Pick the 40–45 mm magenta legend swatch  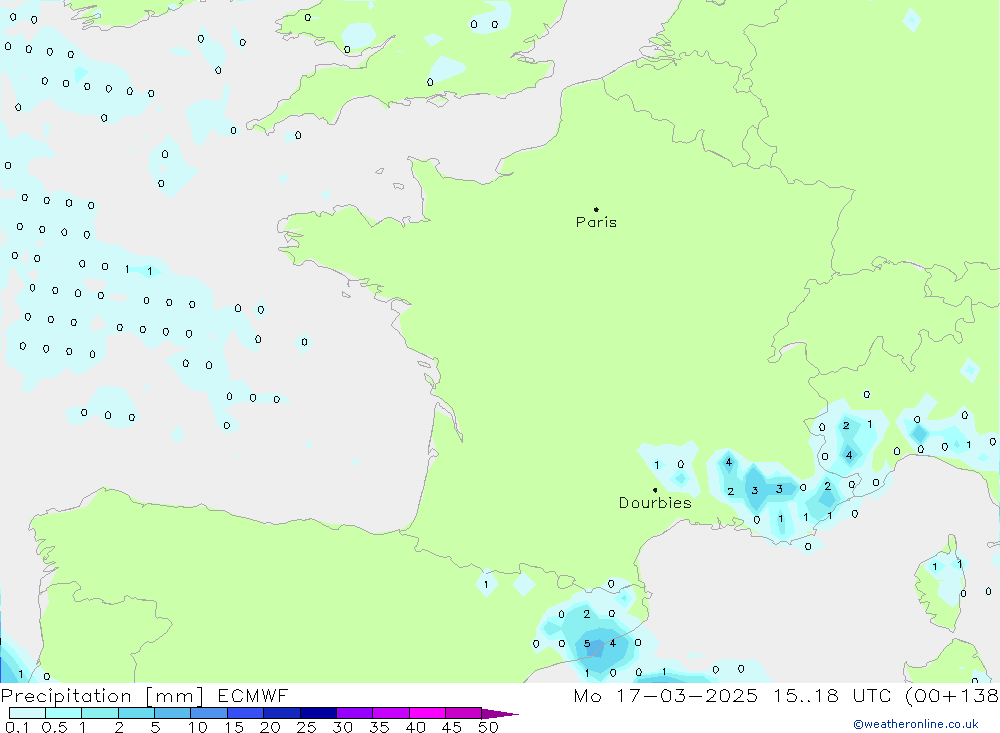coord(427,713)
